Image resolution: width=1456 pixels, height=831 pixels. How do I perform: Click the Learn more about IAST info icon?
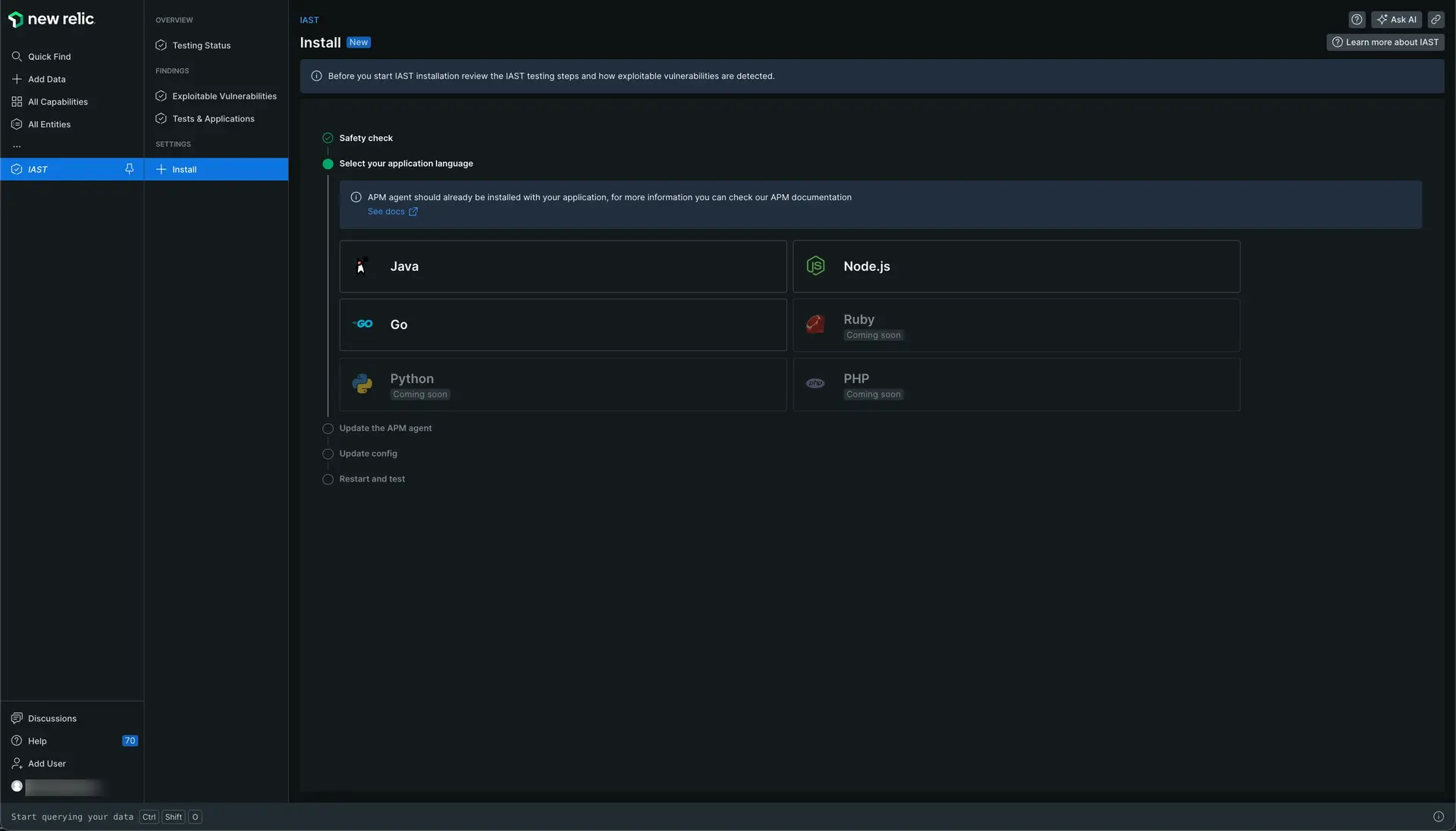pos(1337,42)
